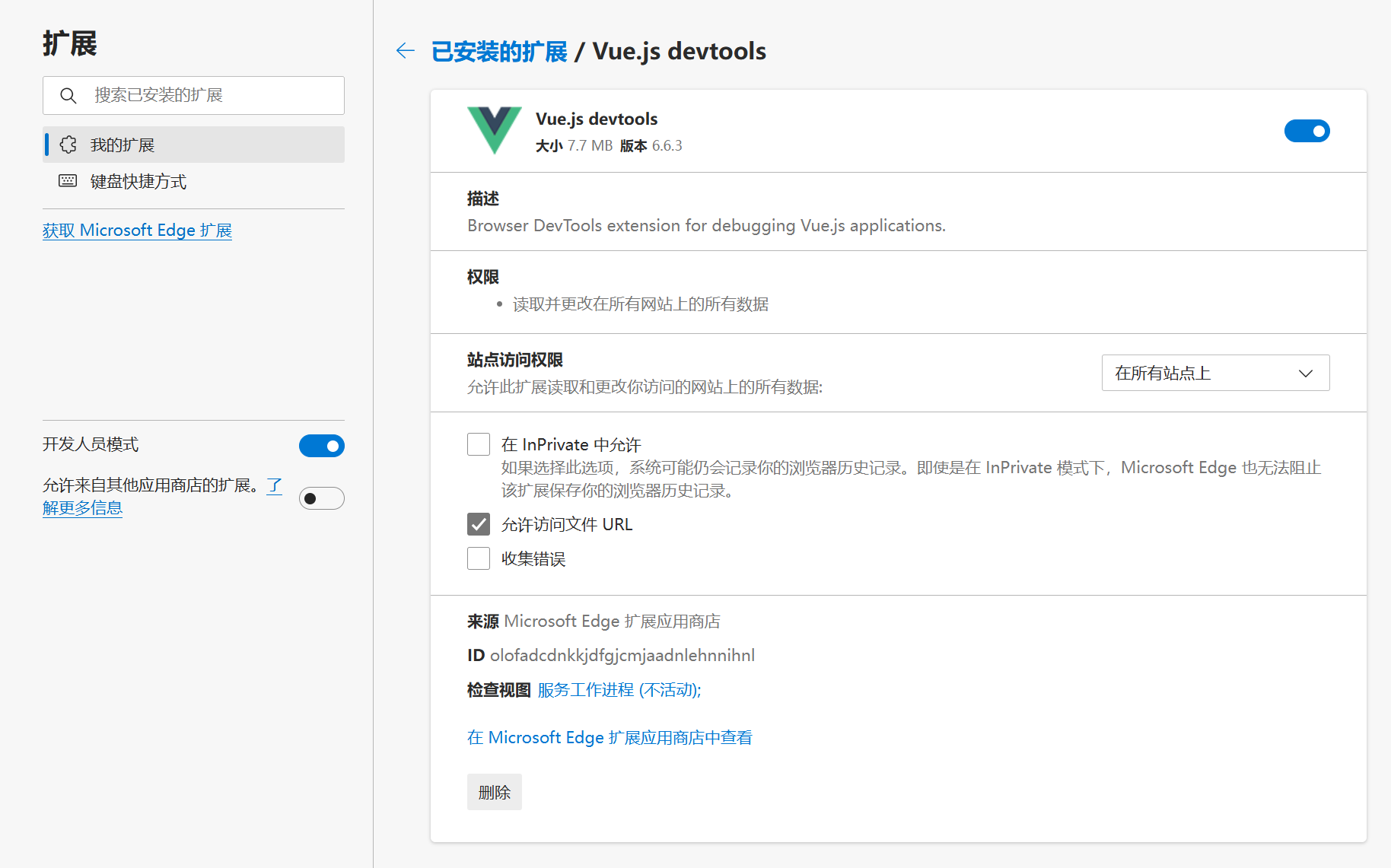Enable extensions from other stores toggle
Image resolution: width=1391 pixels, height=868 pixels.
point(321,498)
